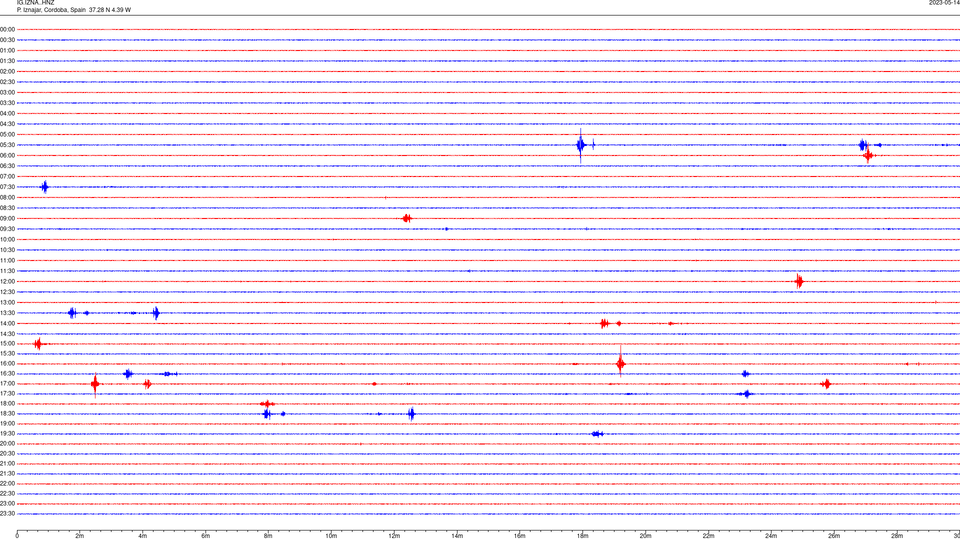
Task: Select the 21:00 row label
Action: (7, 463)
